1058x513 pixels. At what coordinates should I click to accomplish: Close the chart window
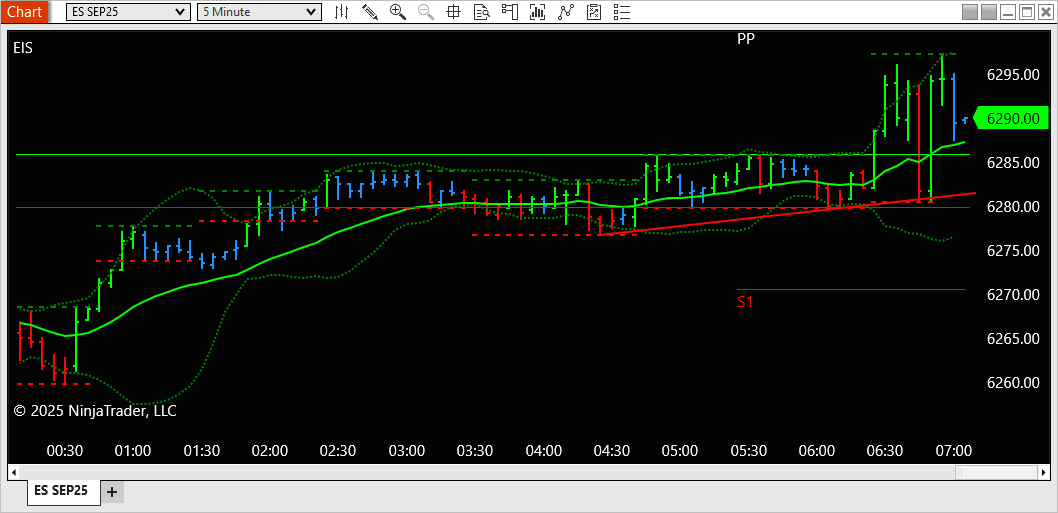point(1045,12)
